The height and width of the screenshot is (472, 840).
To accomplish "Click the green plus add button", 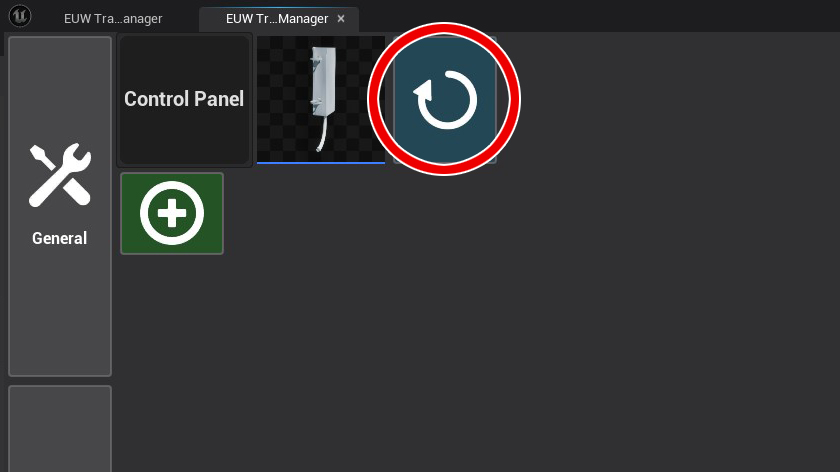I will 172,213.
